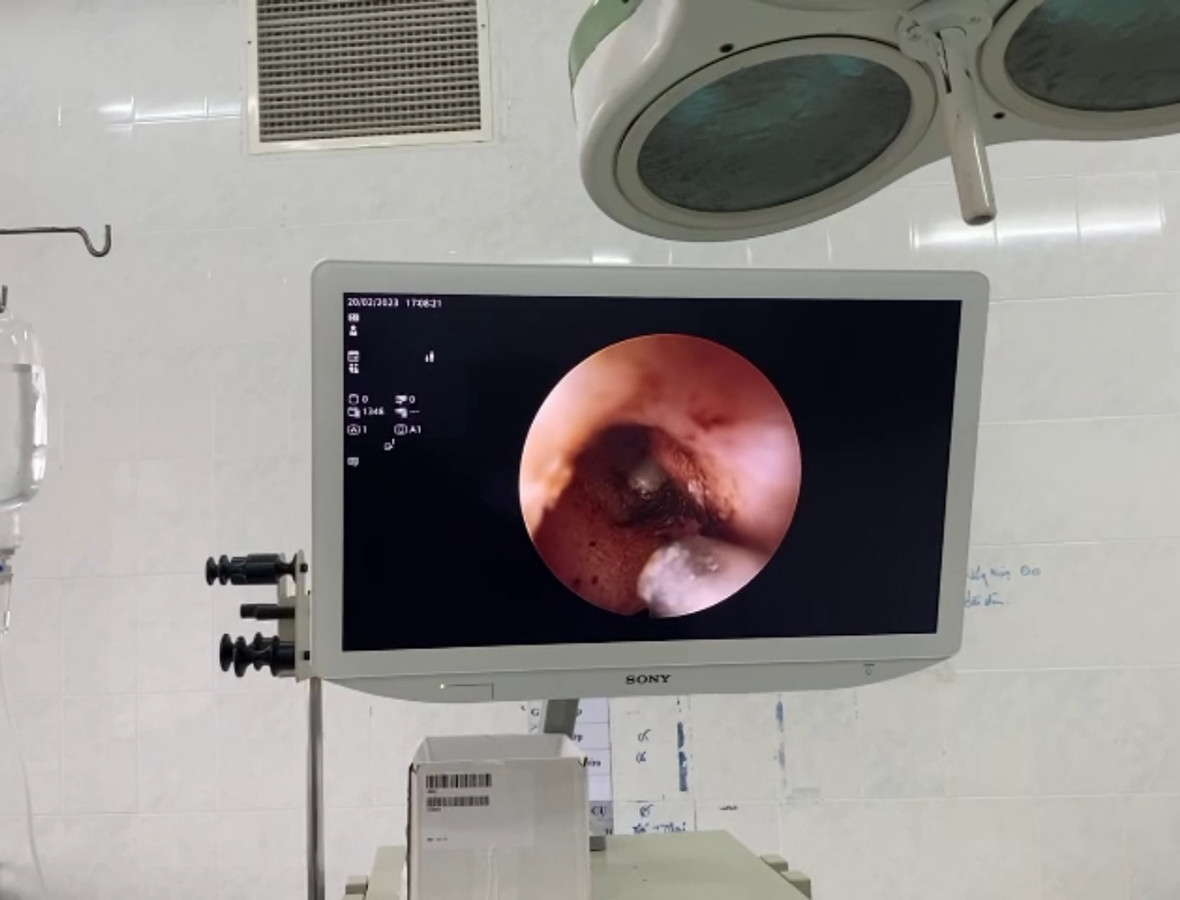This screenshot has width=1180, height=900.
Task: Click the small icon beneath the A1 indicator
Action: point(389,446)
